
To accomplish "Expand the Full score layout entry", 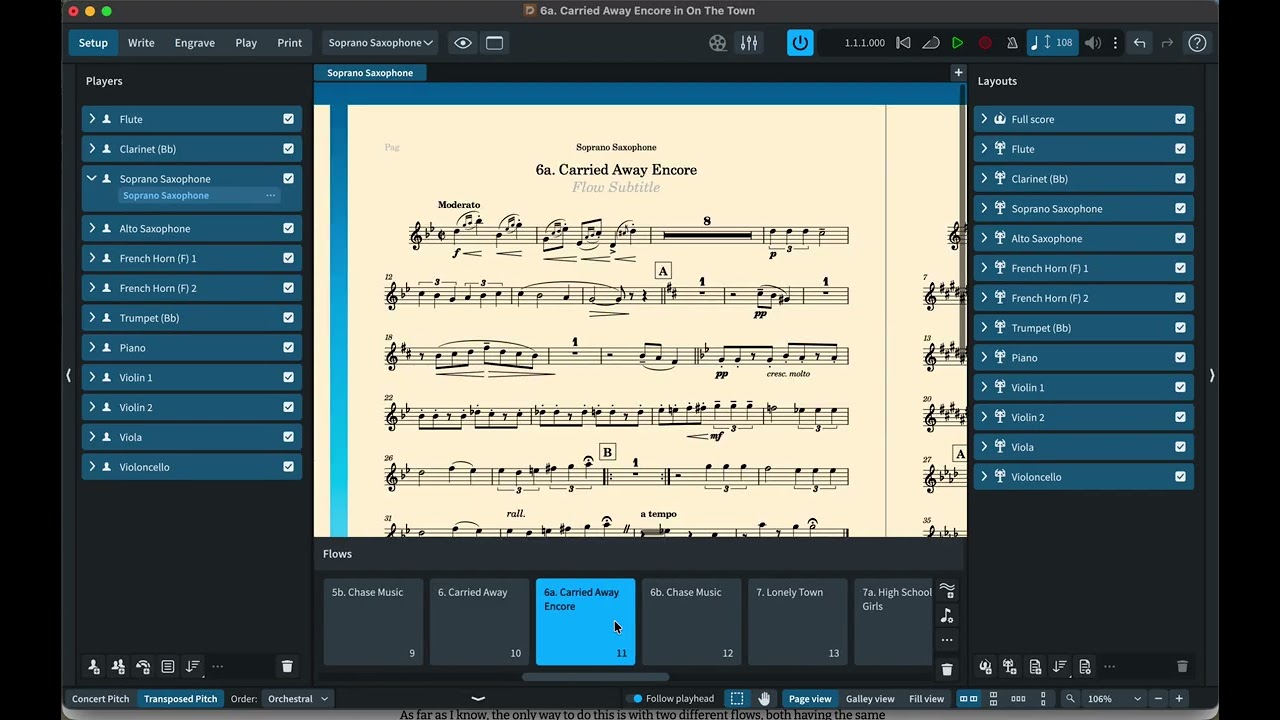I will pyautogui.click(x=984, y=119).
